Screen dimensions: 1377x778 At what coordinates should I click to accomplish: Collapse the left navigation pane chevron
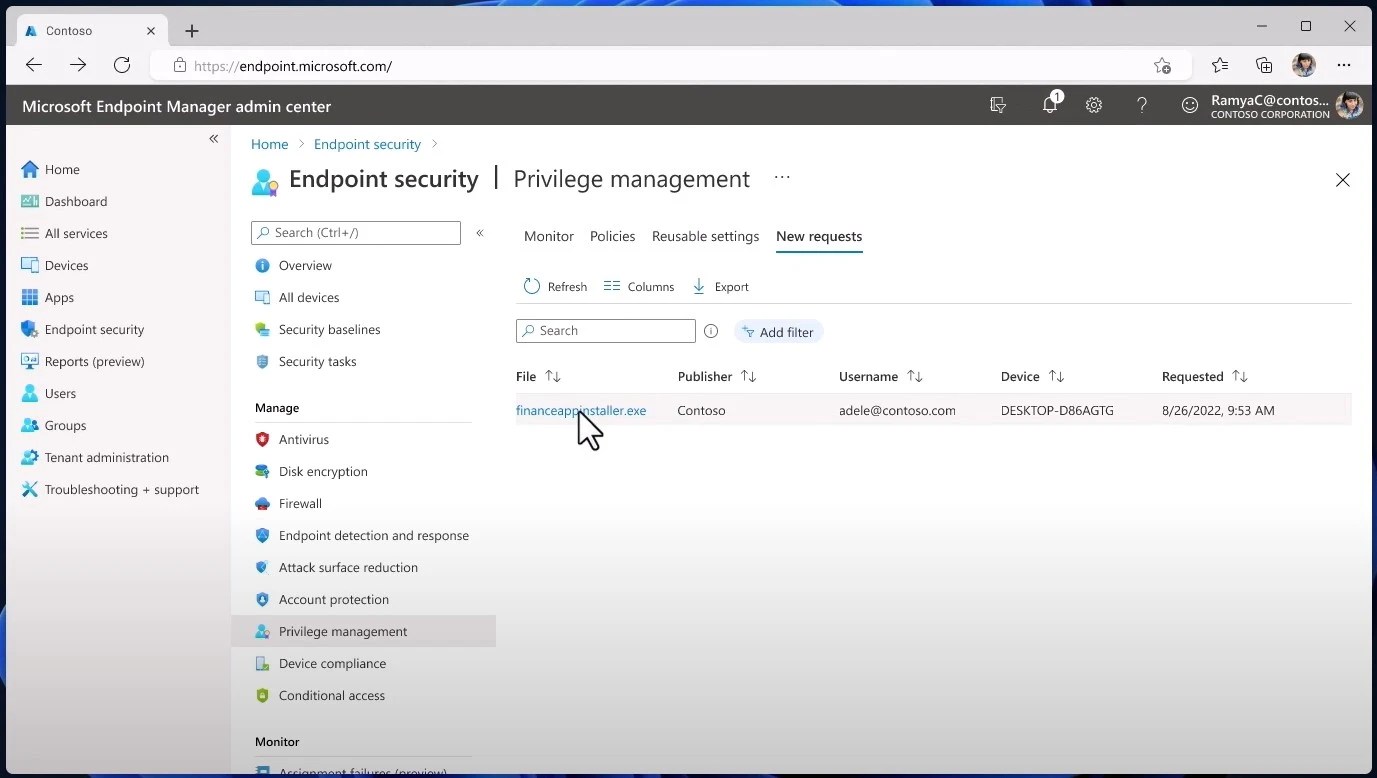tap(213, 138)
